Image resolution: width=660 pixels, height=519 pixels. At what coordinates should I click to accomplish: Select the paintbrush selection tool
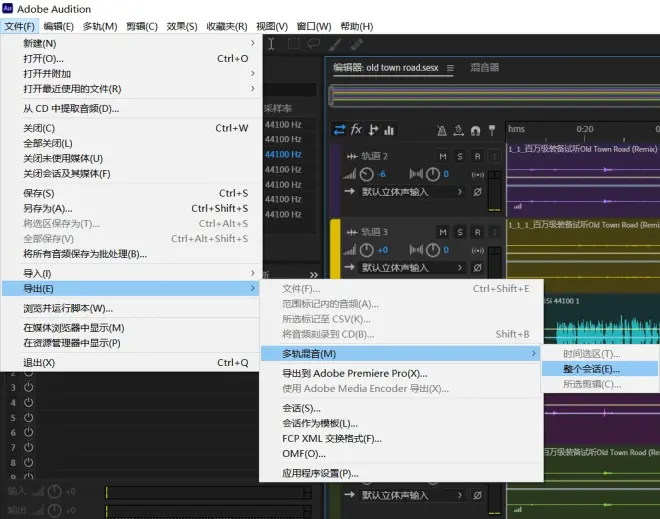[335, 44]
